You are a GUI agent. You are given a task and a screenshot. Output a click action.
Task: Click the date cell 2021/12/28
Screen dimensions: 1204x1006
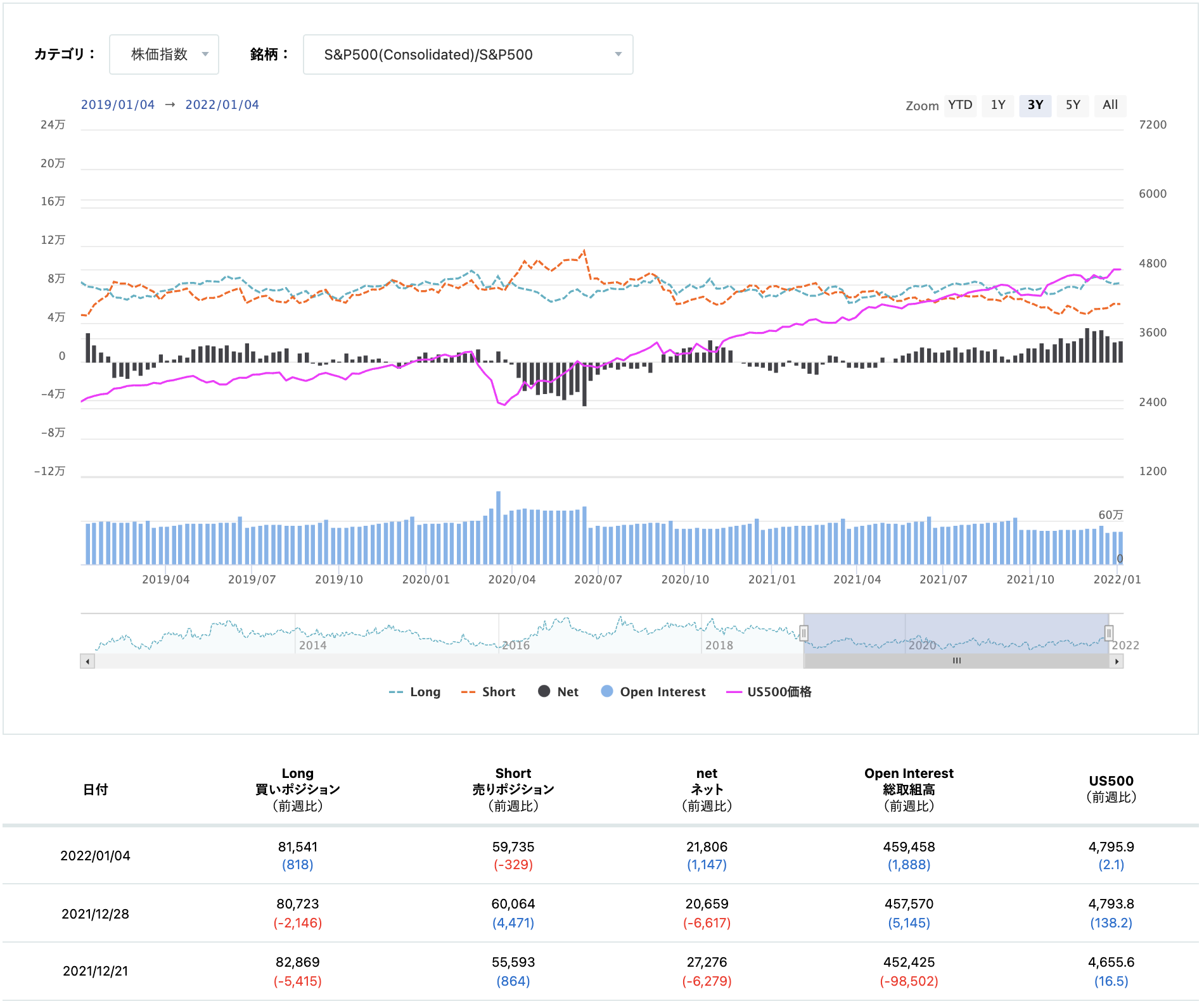point(95,914)
